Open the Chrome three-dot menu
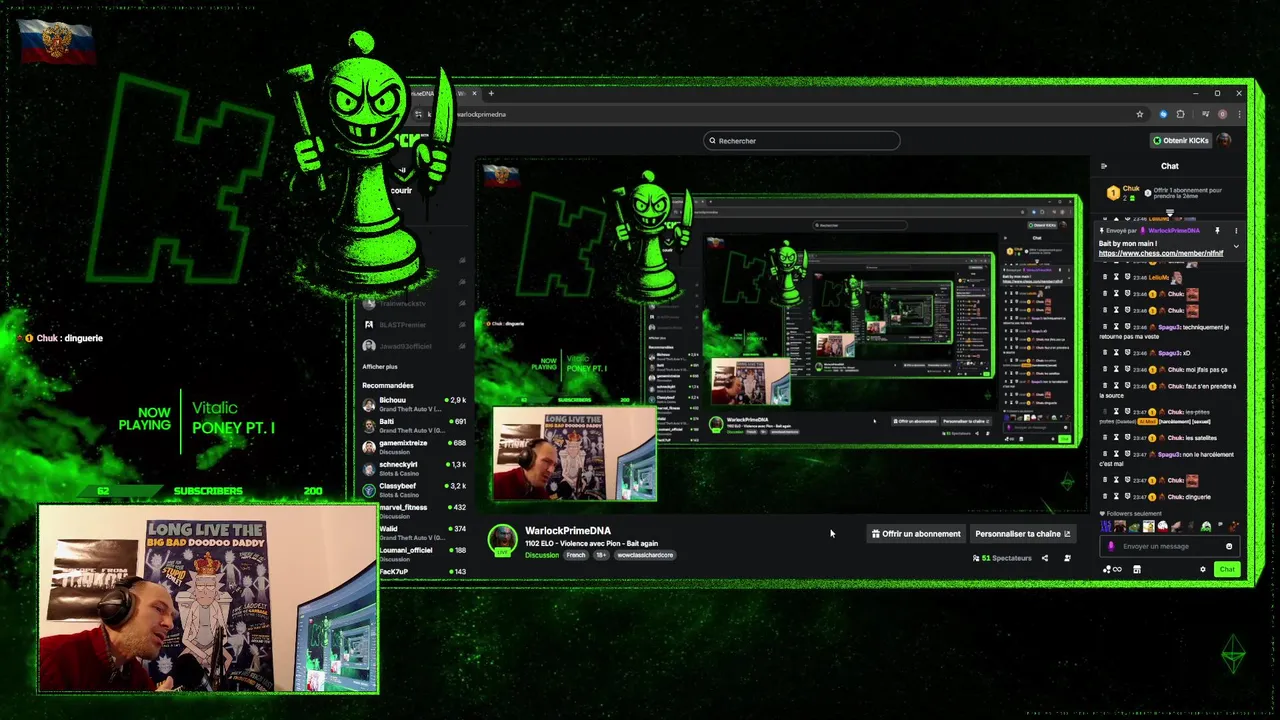1280x720 pixels. click(1240, 114)
